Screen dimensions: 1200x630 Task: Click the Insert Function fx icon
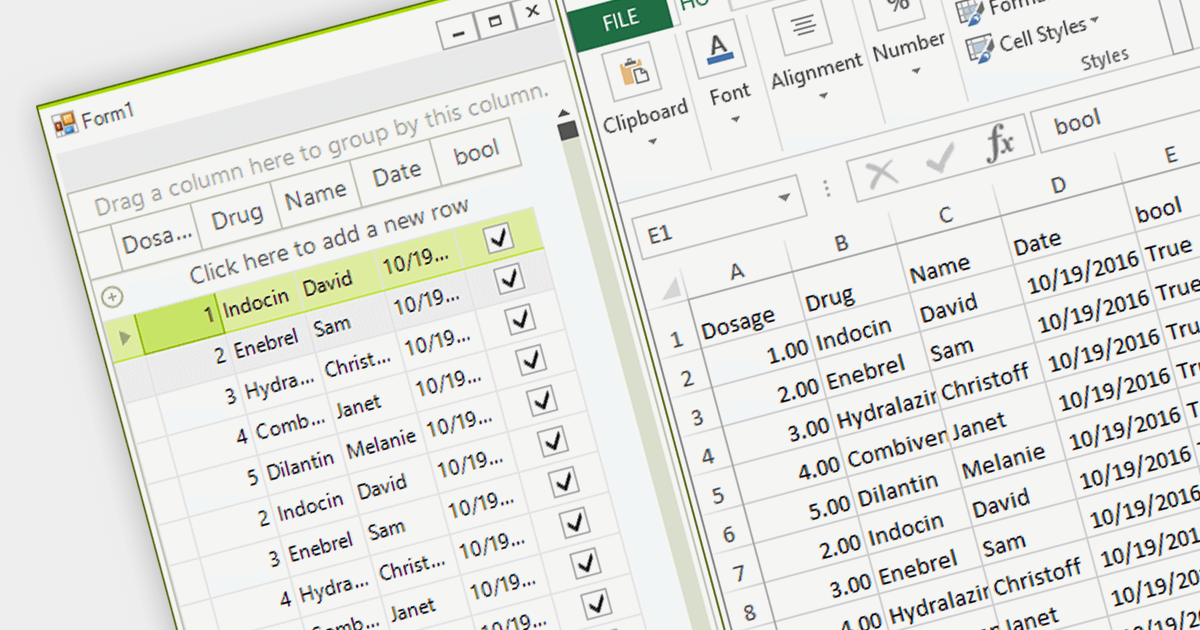[x=999, y=143]
